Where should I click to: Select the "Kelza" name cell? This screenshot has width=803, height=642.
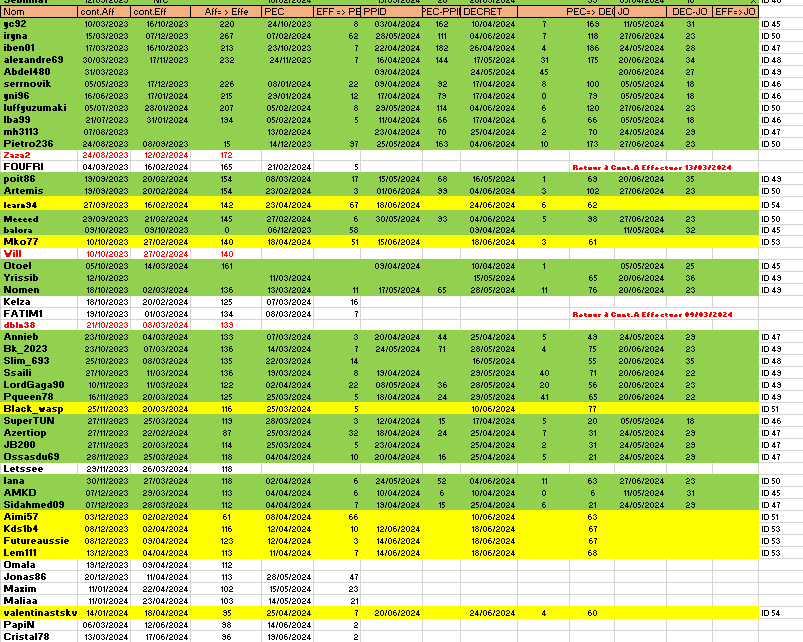[x=39, y=302]
